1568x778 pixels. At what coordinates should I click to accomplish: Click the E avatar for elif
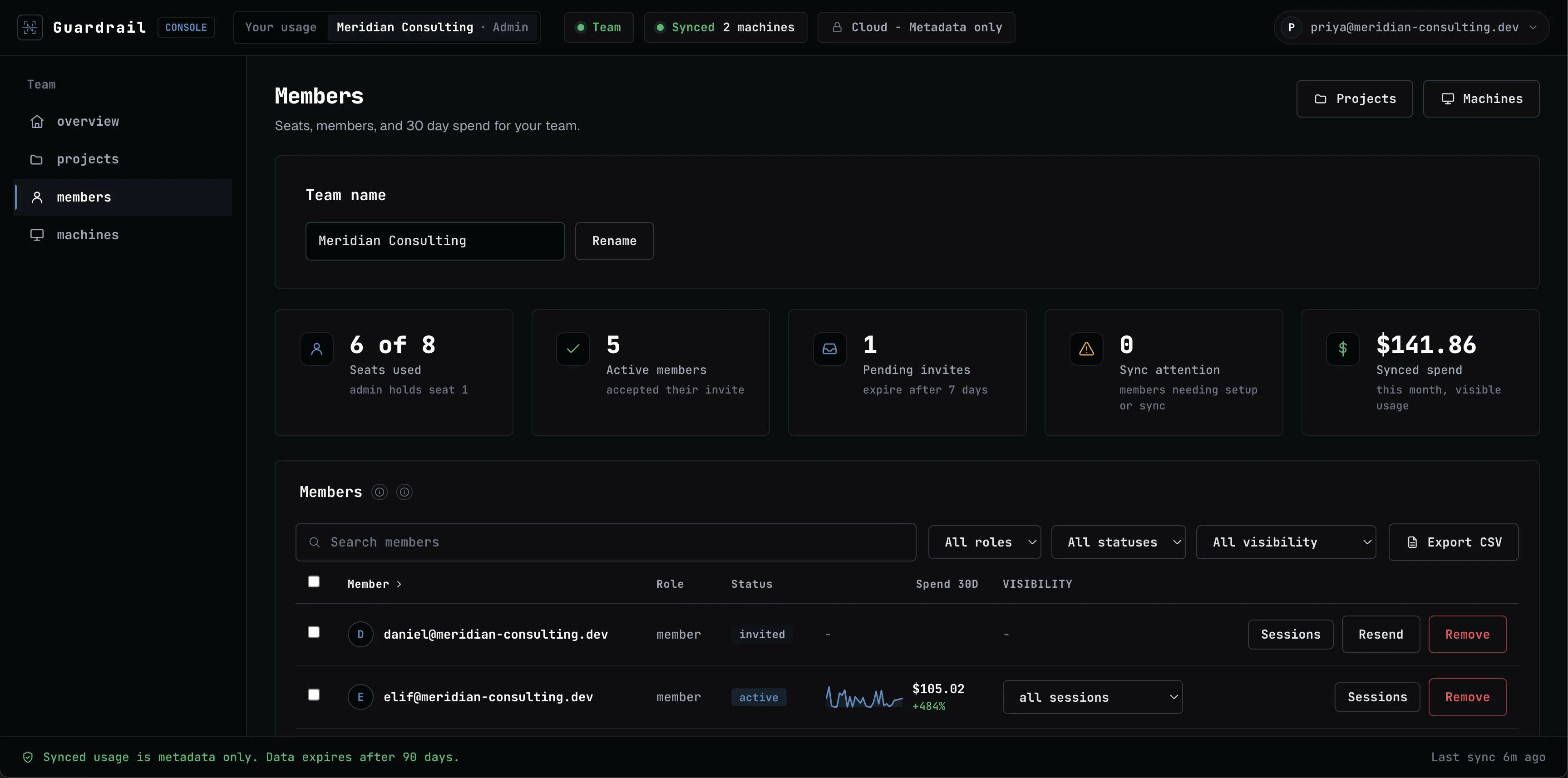pos(360,697)
